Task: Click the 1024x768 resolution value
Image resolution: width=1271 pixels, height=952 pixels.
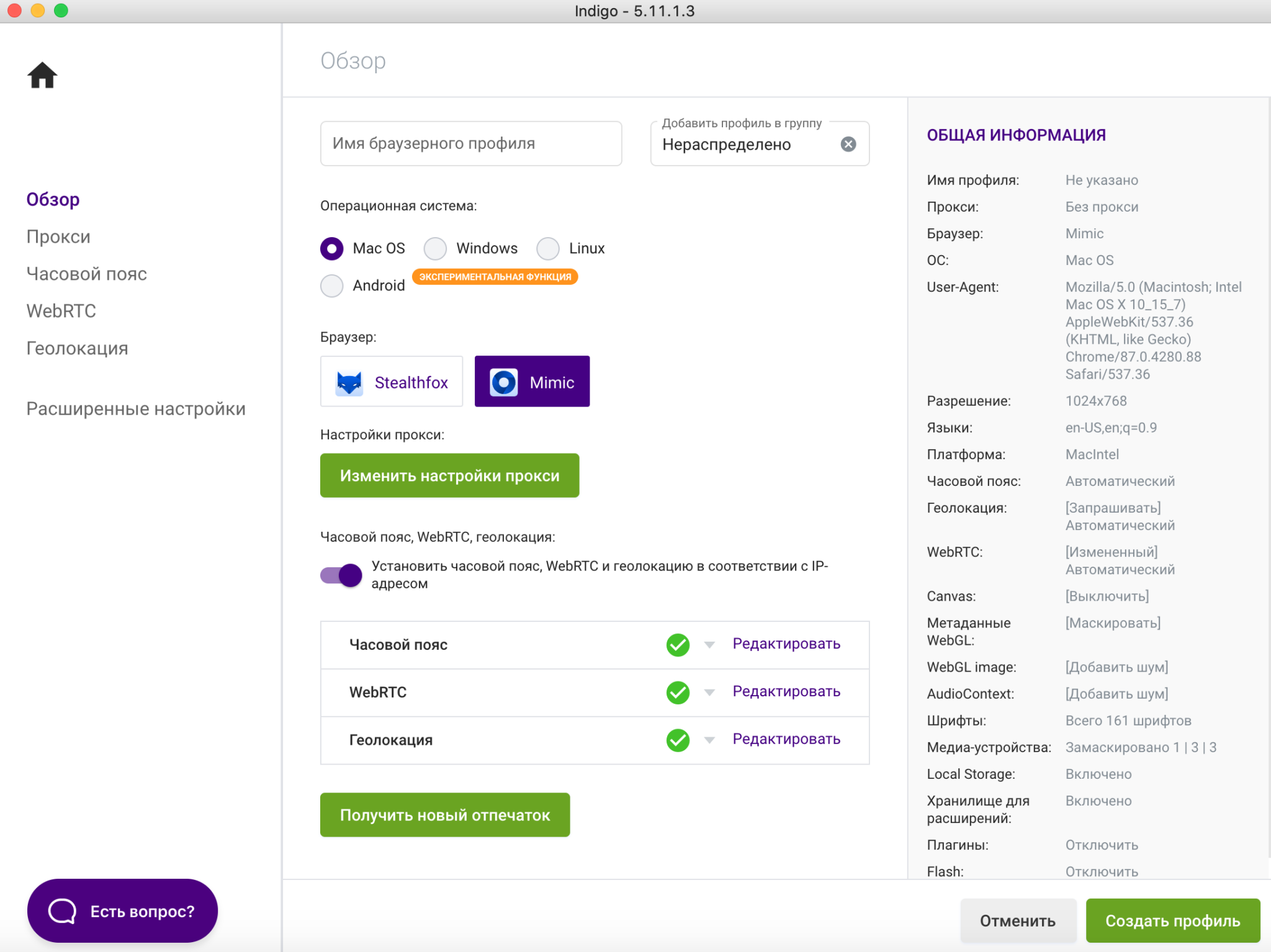Action: tap(1096, 401)
